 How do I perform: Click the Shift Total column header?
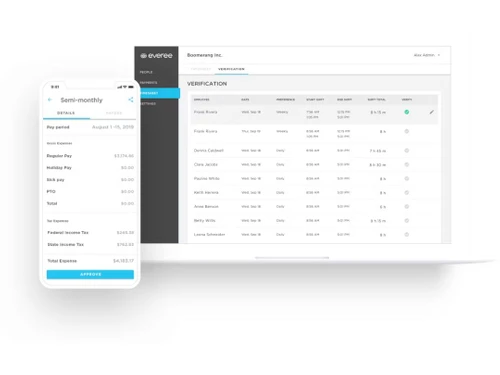(x=377, y=100)
